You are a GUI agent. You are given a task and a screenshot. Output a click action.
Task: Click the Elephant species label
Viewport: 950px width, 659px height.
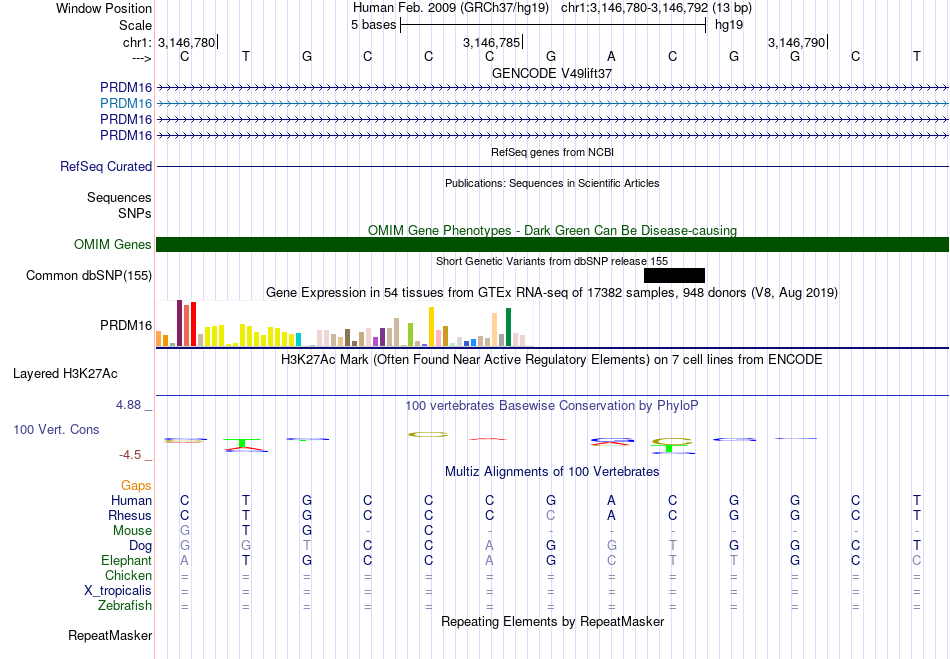pyautogui.click(x=126, y=560)
